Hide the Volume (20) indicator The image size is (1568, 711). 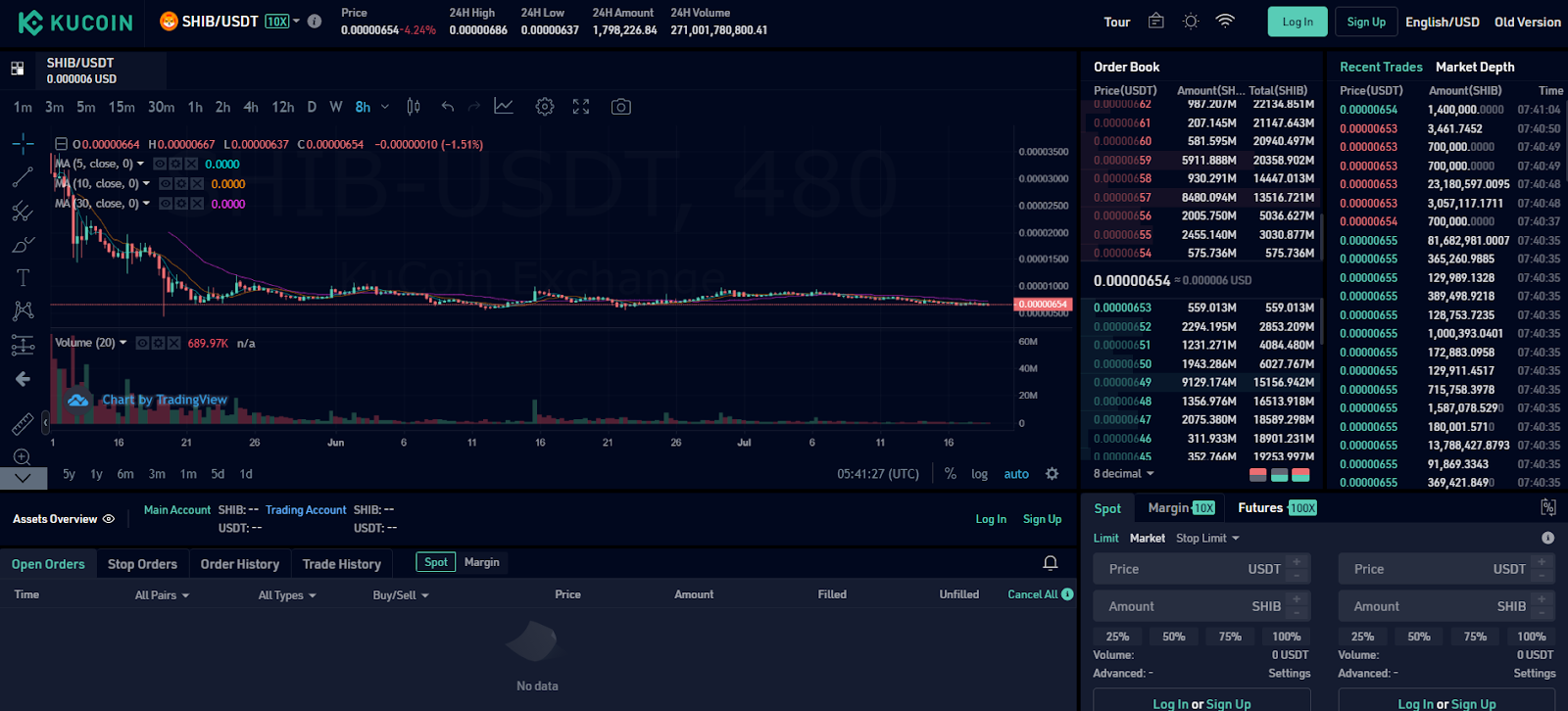[x=142, y=343]
